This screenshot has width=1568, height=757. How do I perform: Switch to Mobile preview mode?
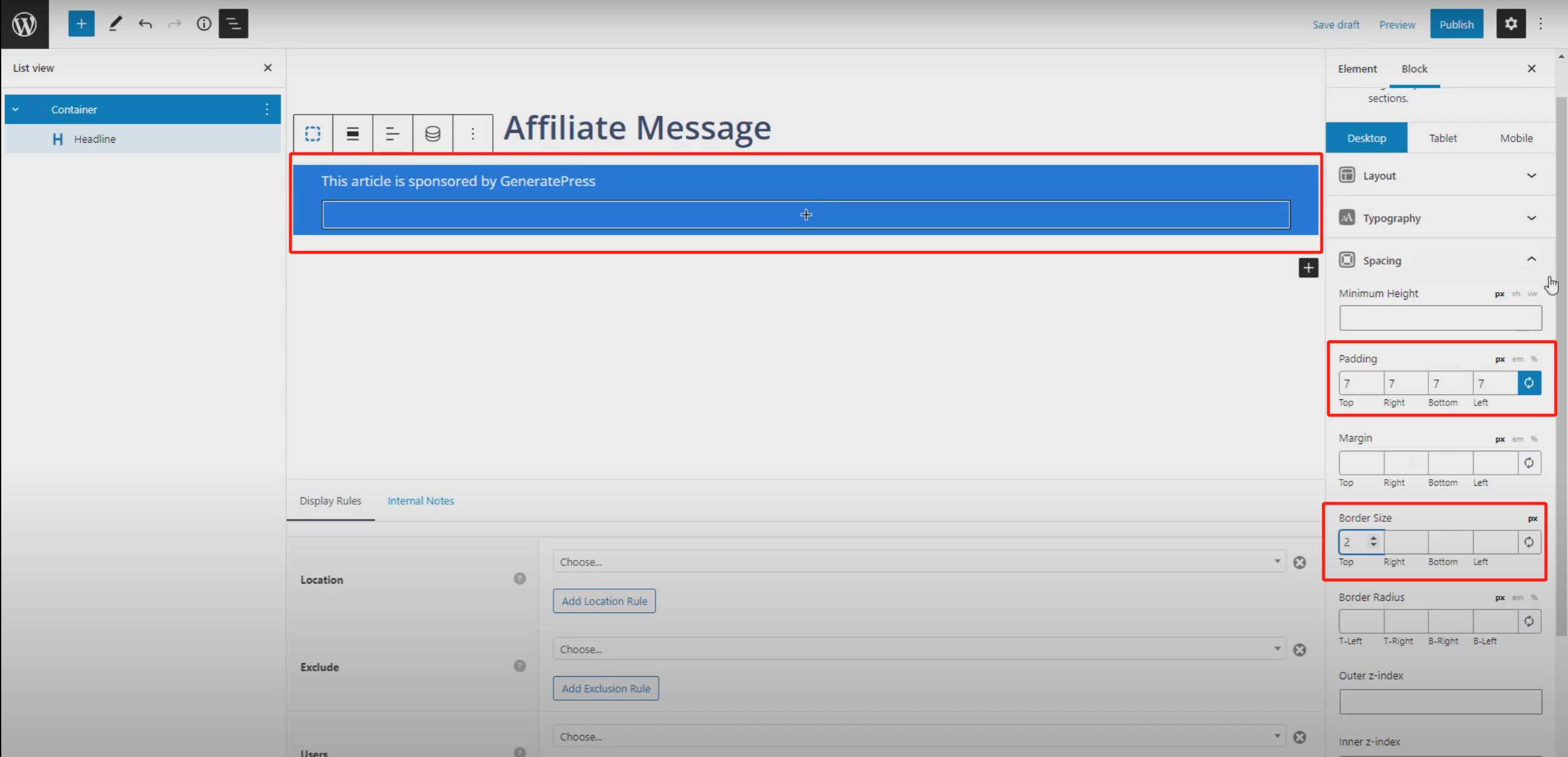point(1516,137)
